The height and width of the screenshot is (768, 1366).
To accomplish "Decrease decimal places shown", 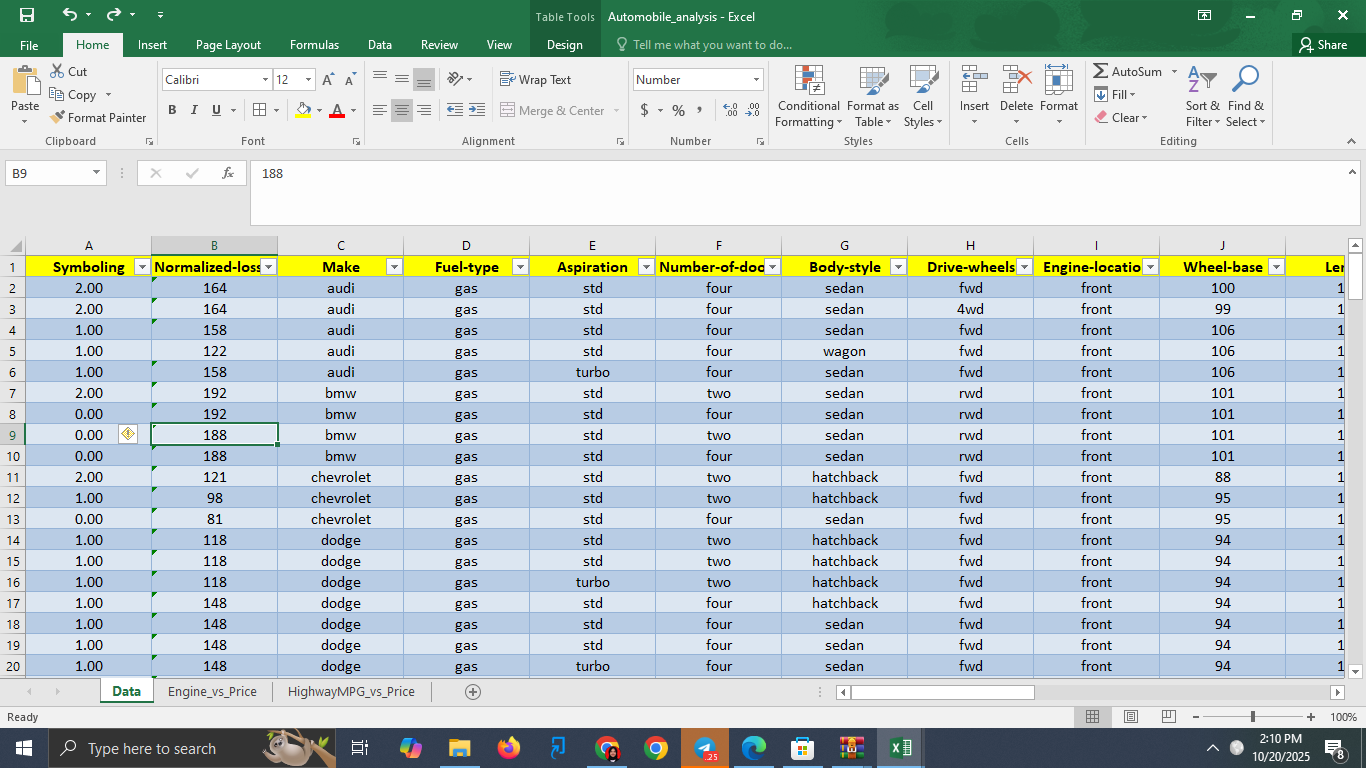I will point(753,110).
